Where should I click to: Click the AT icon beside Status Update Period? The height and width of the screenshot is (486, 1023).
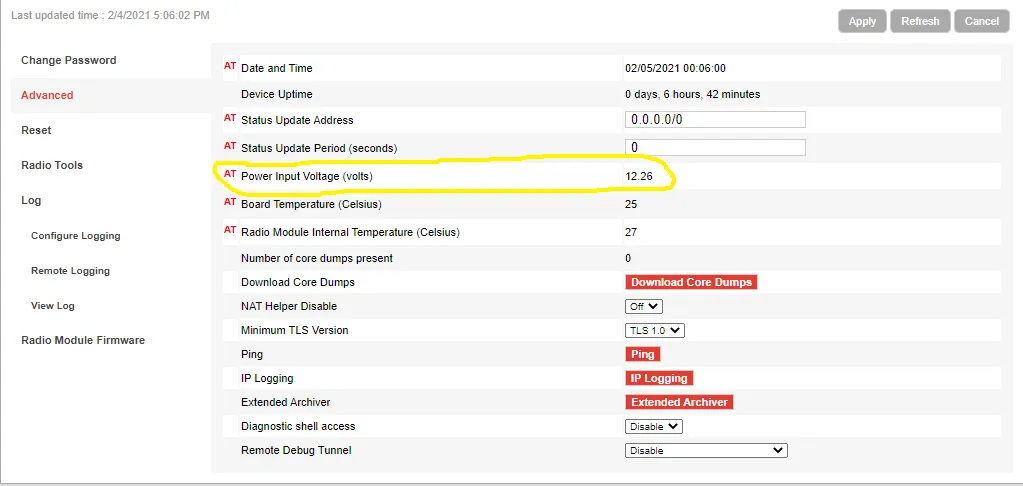230,146
